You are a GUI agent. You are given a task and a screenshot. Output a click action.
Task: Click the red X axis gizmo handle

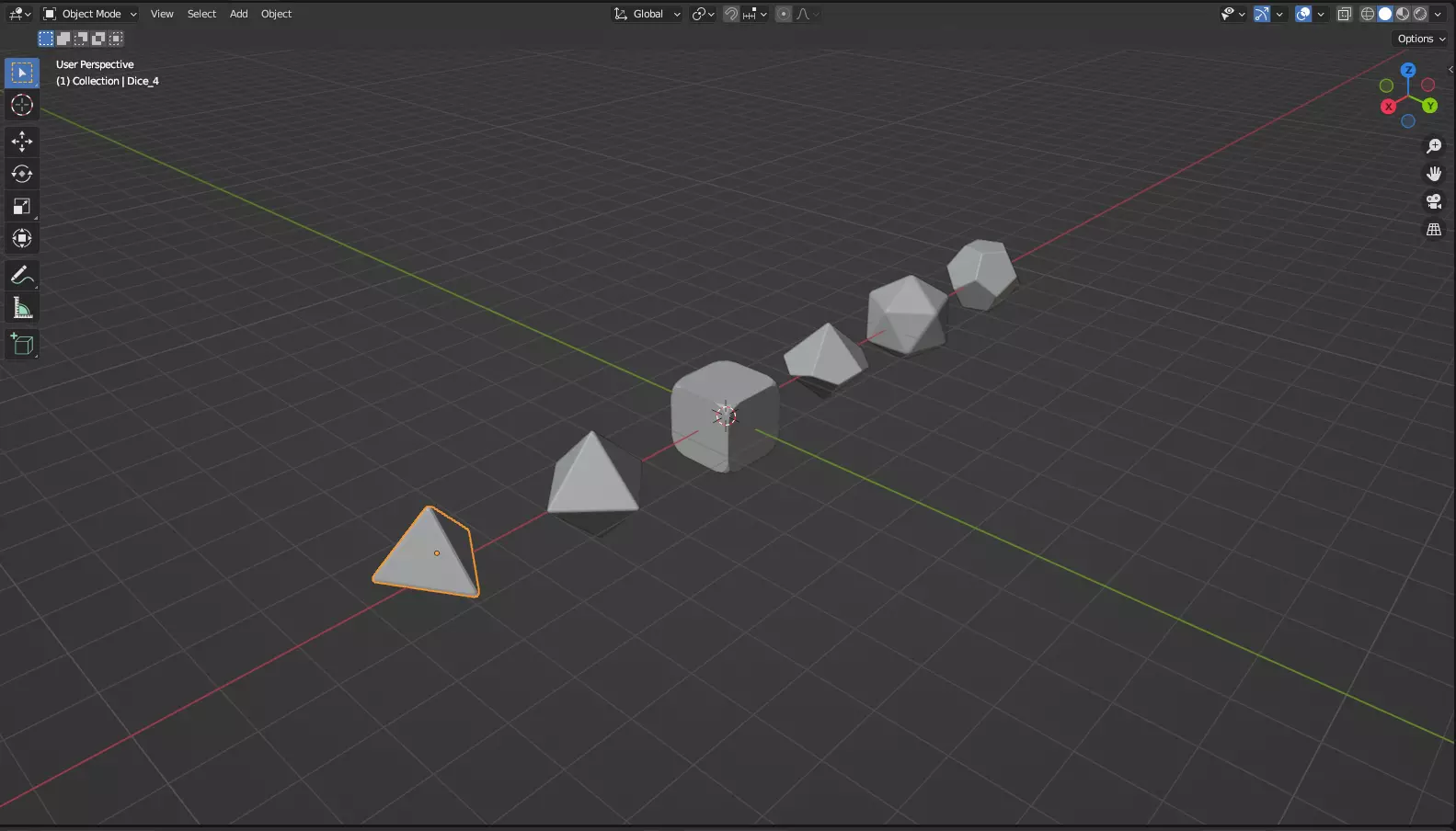(x=1389, y=107)
